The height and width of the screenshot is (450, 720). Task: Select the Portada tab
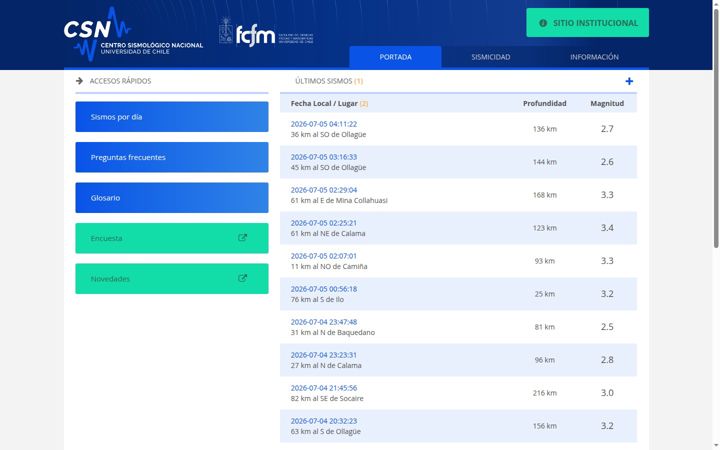(395, 57)
